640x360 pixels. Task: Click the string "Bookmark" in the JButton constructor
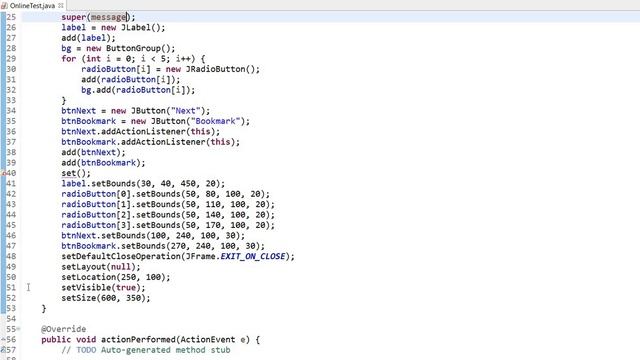(x=216, y=121)
